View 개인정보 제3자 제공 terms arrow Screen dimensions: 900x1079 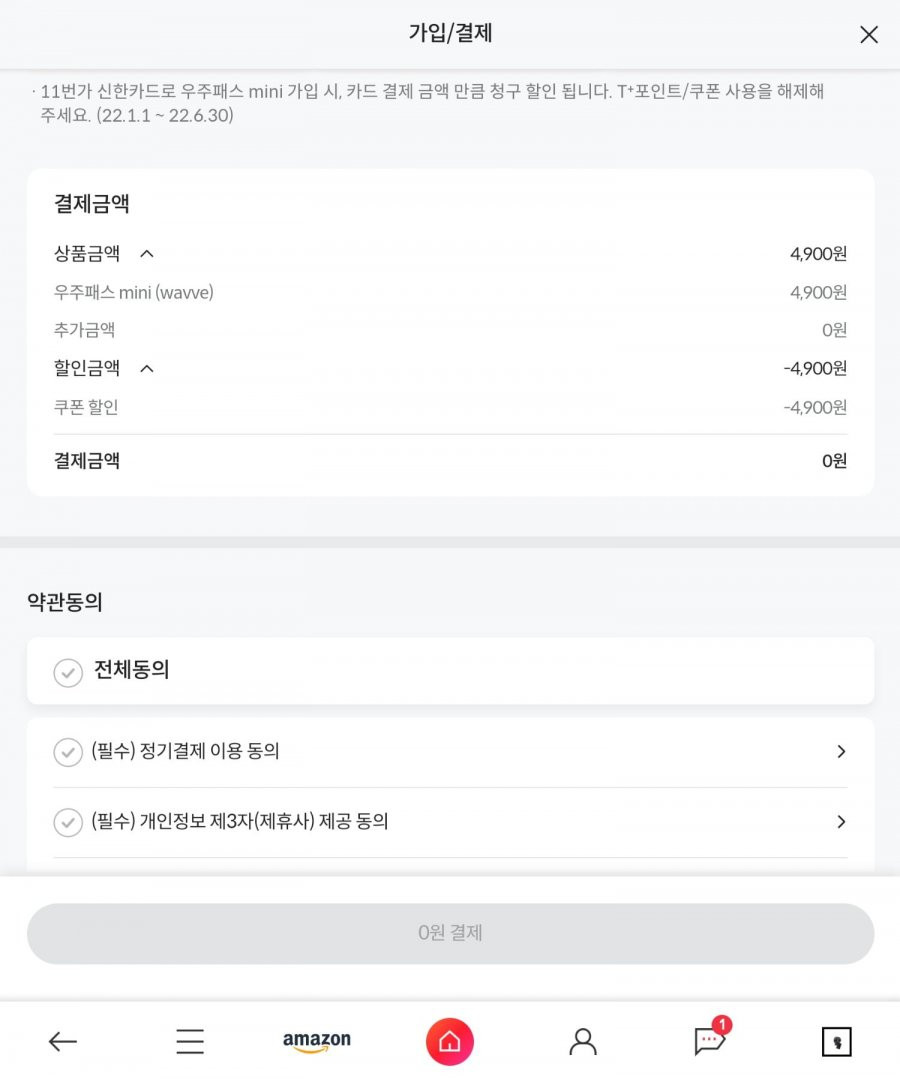pos(841,822)
